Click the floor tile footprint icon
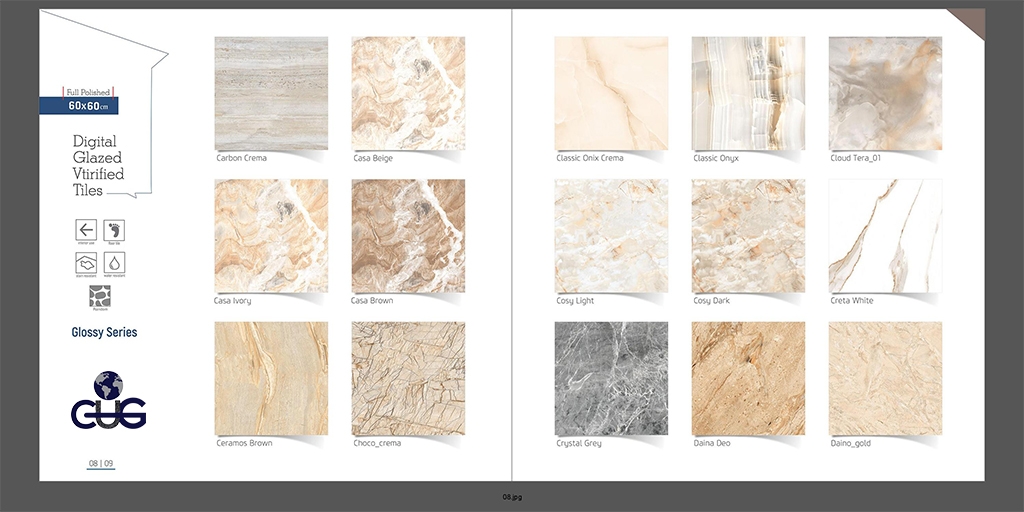 114,230
